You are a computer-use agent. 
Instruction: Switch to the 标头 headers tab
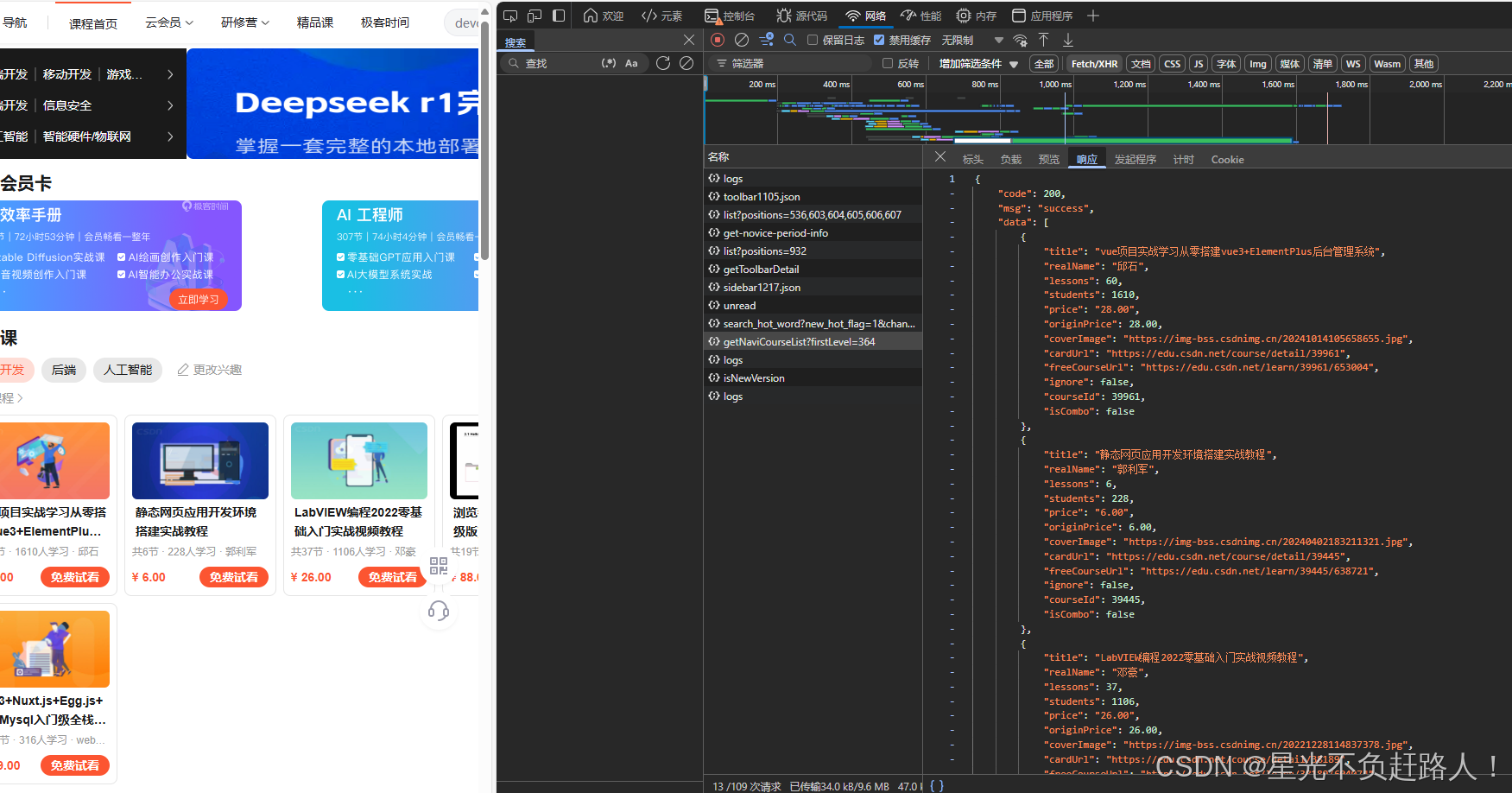973,159
